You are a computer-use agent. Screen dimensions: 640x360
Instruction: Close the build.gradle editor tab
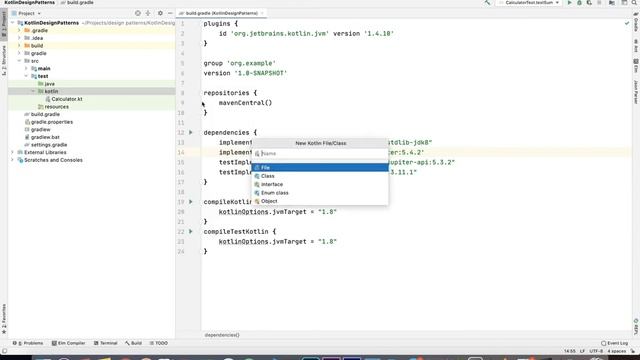click(x=262, y=13)
